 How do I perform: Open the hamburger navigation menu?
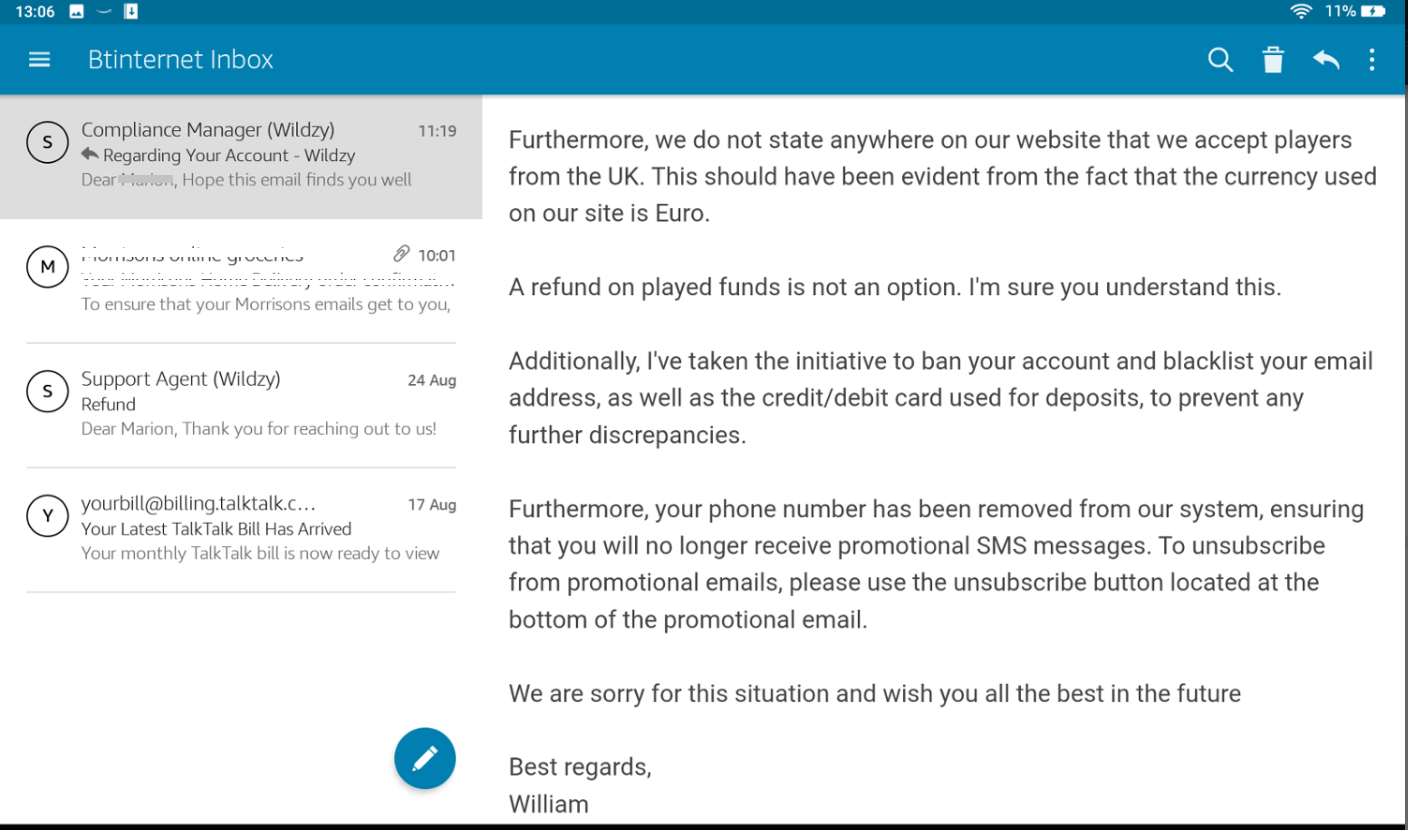(x=39, y=59)
